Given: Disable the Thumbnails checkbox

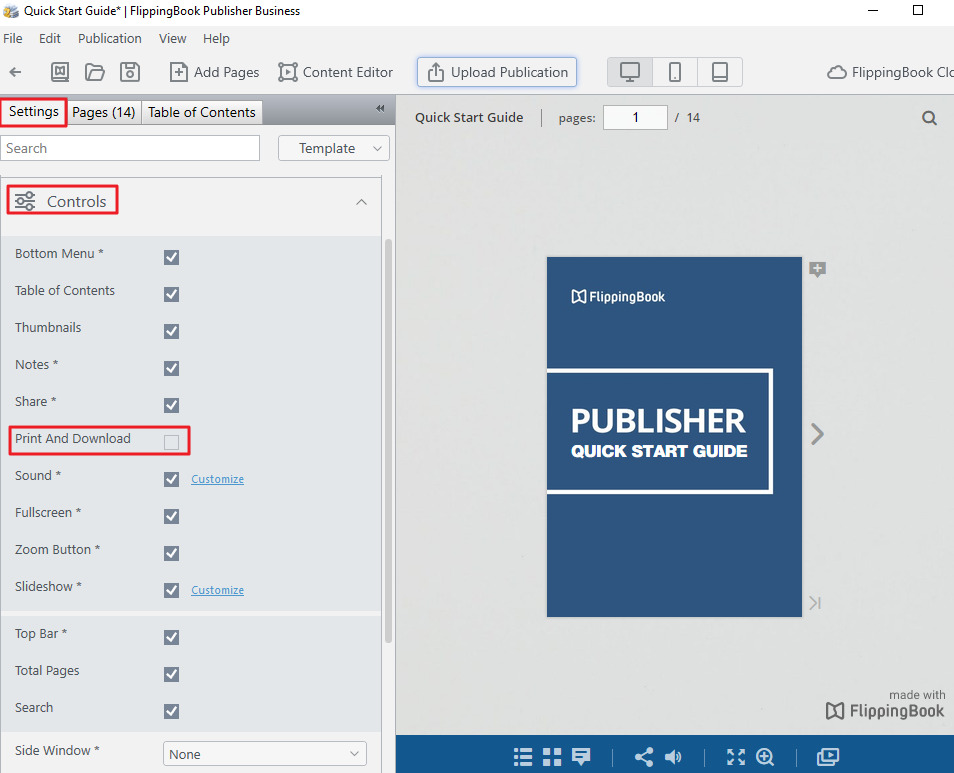Looking at the screenshot, I should tap(172, 331).
